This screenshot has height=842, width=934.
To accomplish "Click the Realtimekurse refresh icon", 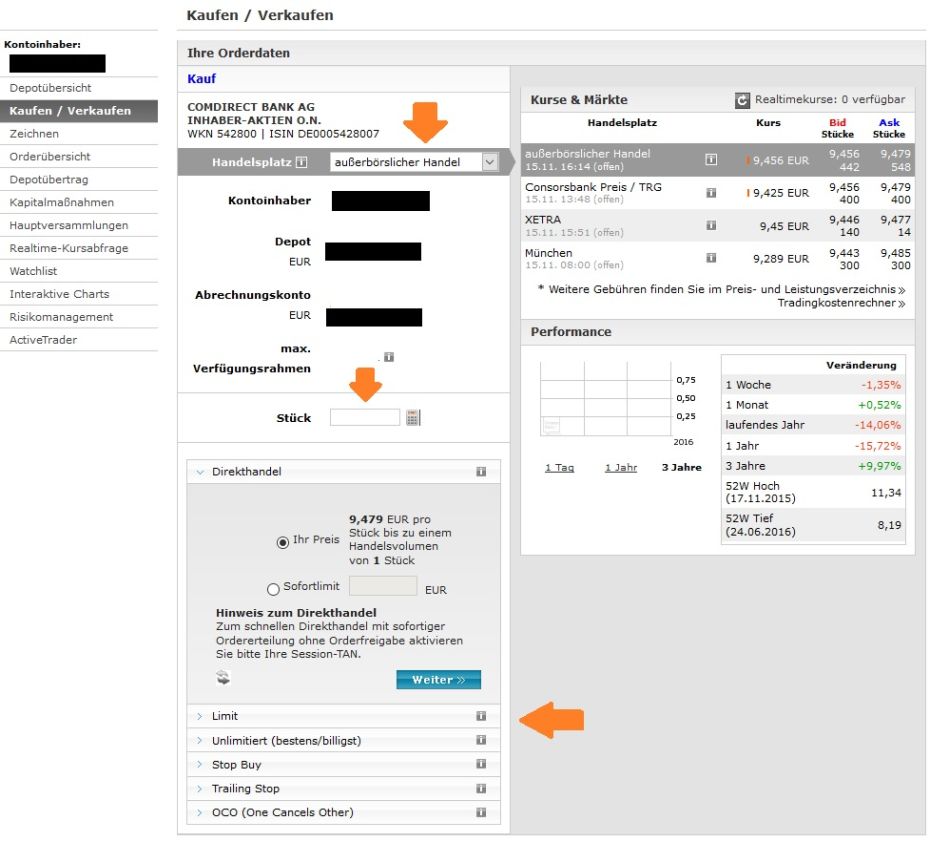I will pos(741,100).
